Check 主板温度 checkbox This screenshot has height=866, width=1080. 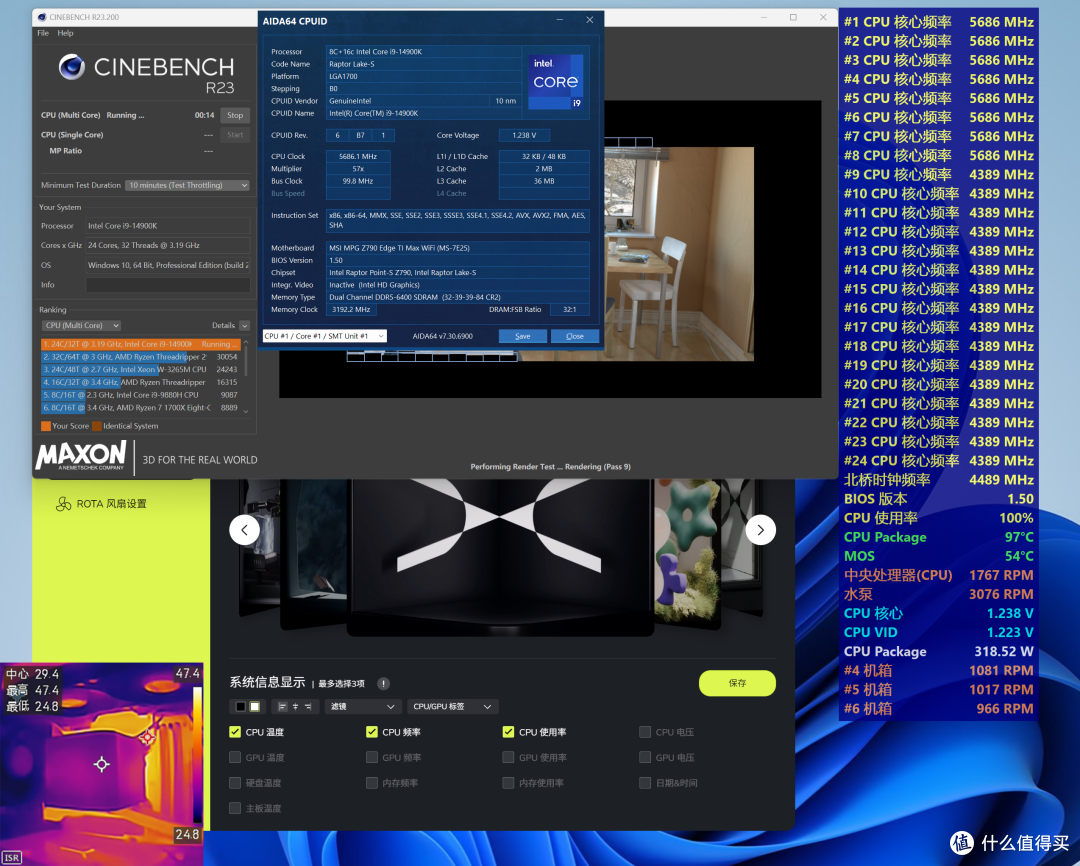(235, 808)
